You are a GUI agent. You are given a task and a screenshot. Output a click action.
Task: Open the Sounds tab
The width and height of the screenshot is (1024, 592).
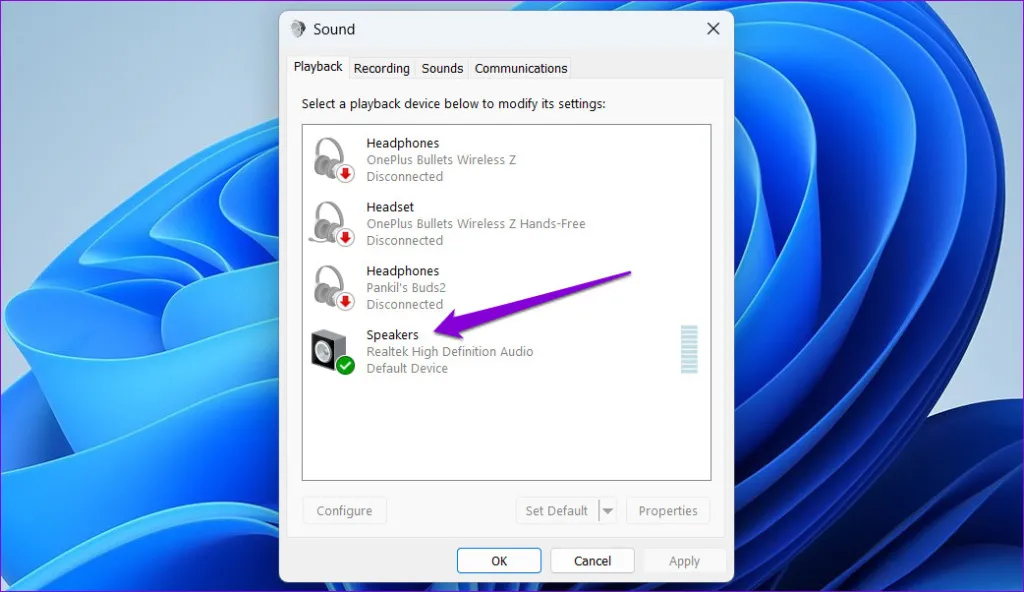click(442, 68)
